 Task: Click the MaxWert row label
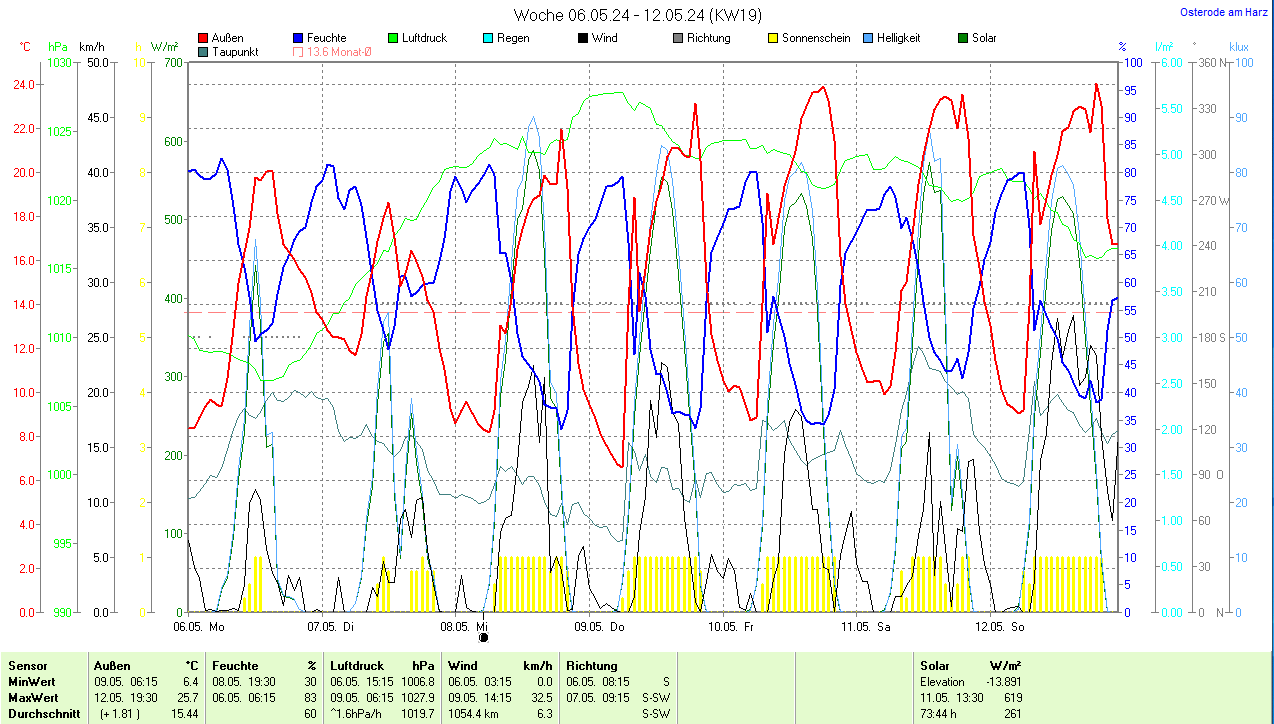[33, 698]
